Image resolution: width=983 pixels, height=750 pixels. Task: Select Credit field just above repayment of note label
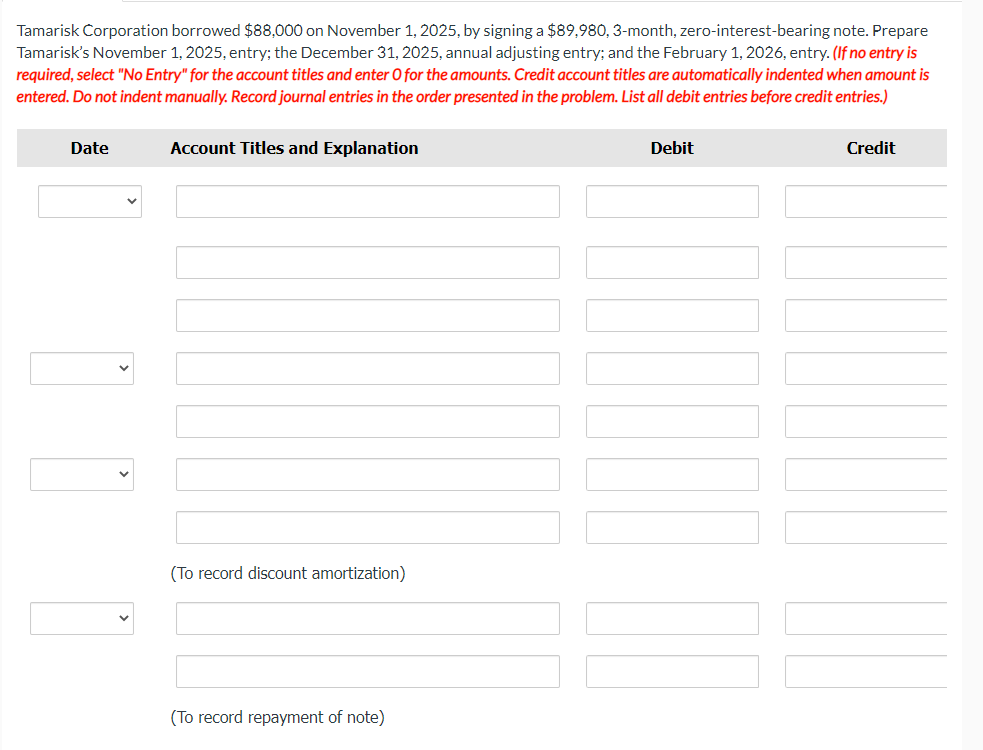coord(866,672)
